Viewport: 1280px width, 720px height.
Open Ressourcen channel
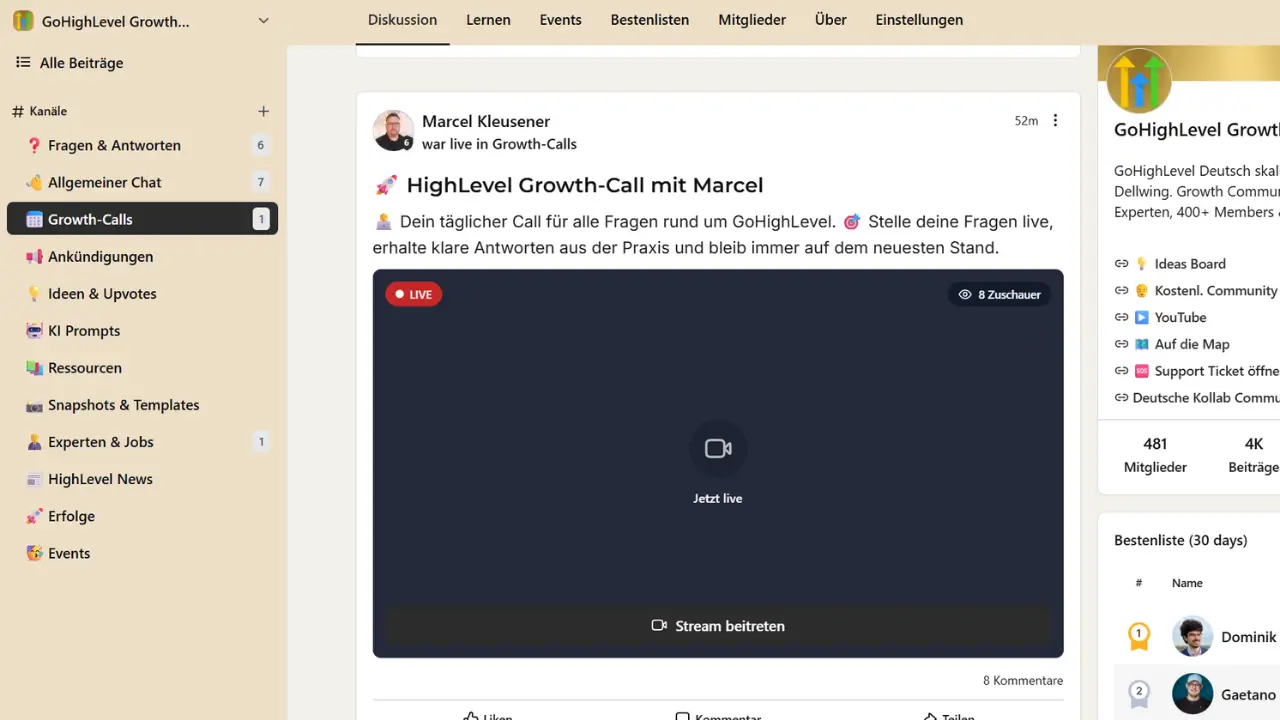pyautogui.click(x=142, y=367)
